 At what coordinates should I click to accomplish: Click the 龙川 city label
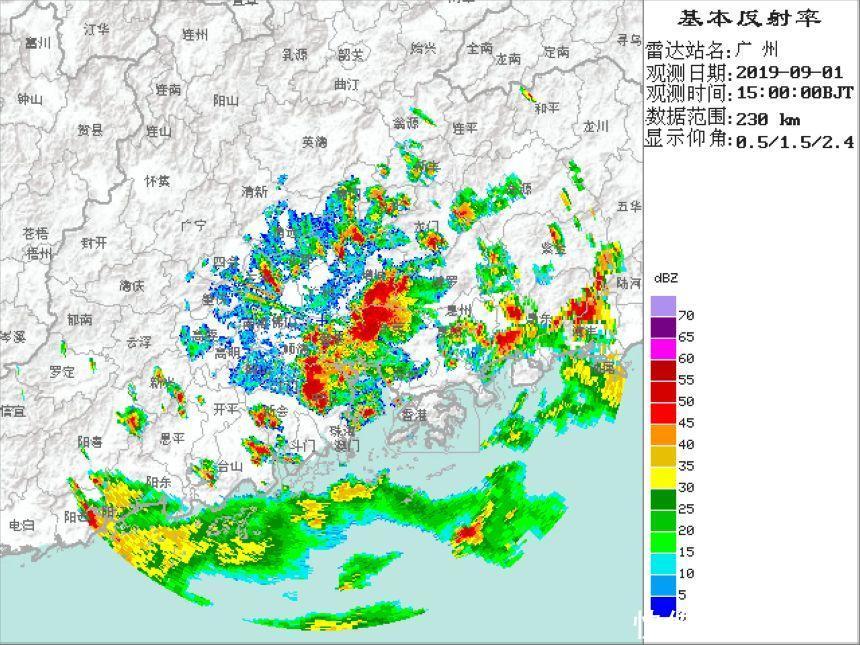pos(596,126)
